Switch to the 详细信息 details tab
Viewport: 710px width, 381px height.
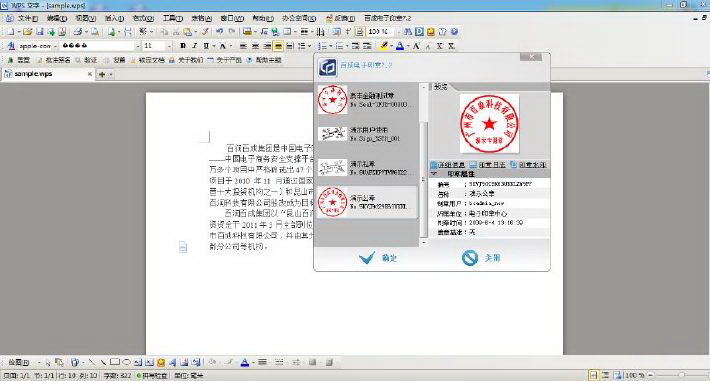tap(448, 165)
